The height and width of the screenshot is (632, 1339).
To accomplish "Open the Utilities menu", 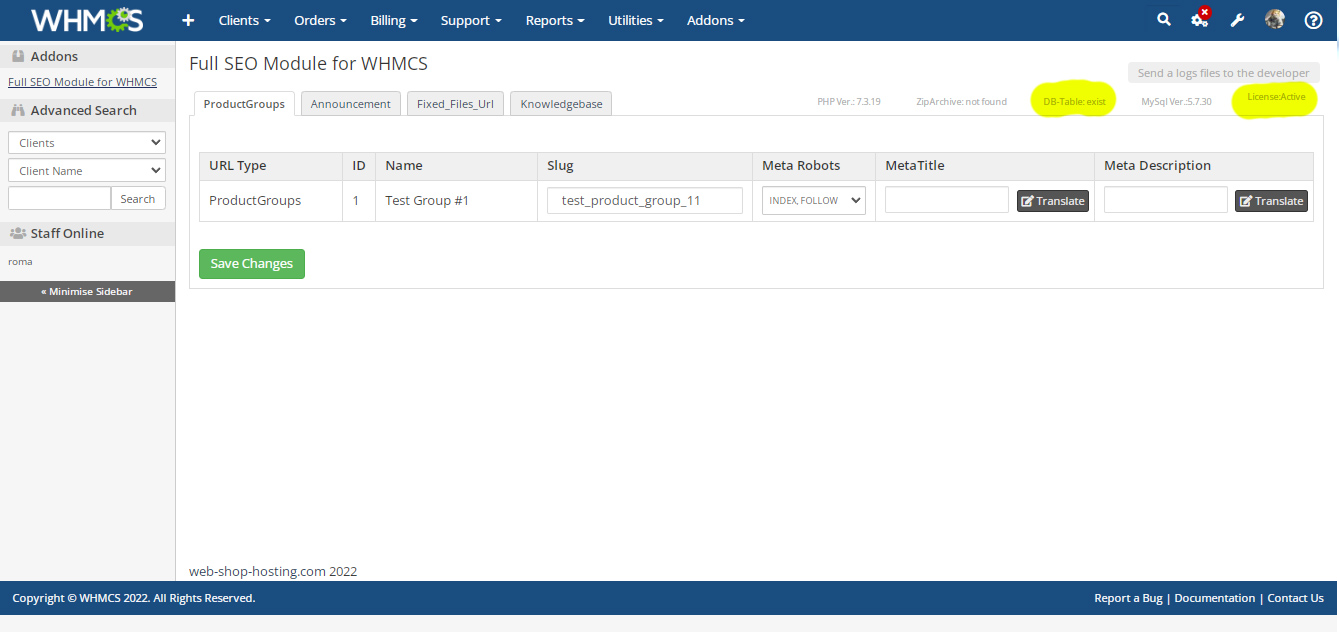I will point(635,20).
